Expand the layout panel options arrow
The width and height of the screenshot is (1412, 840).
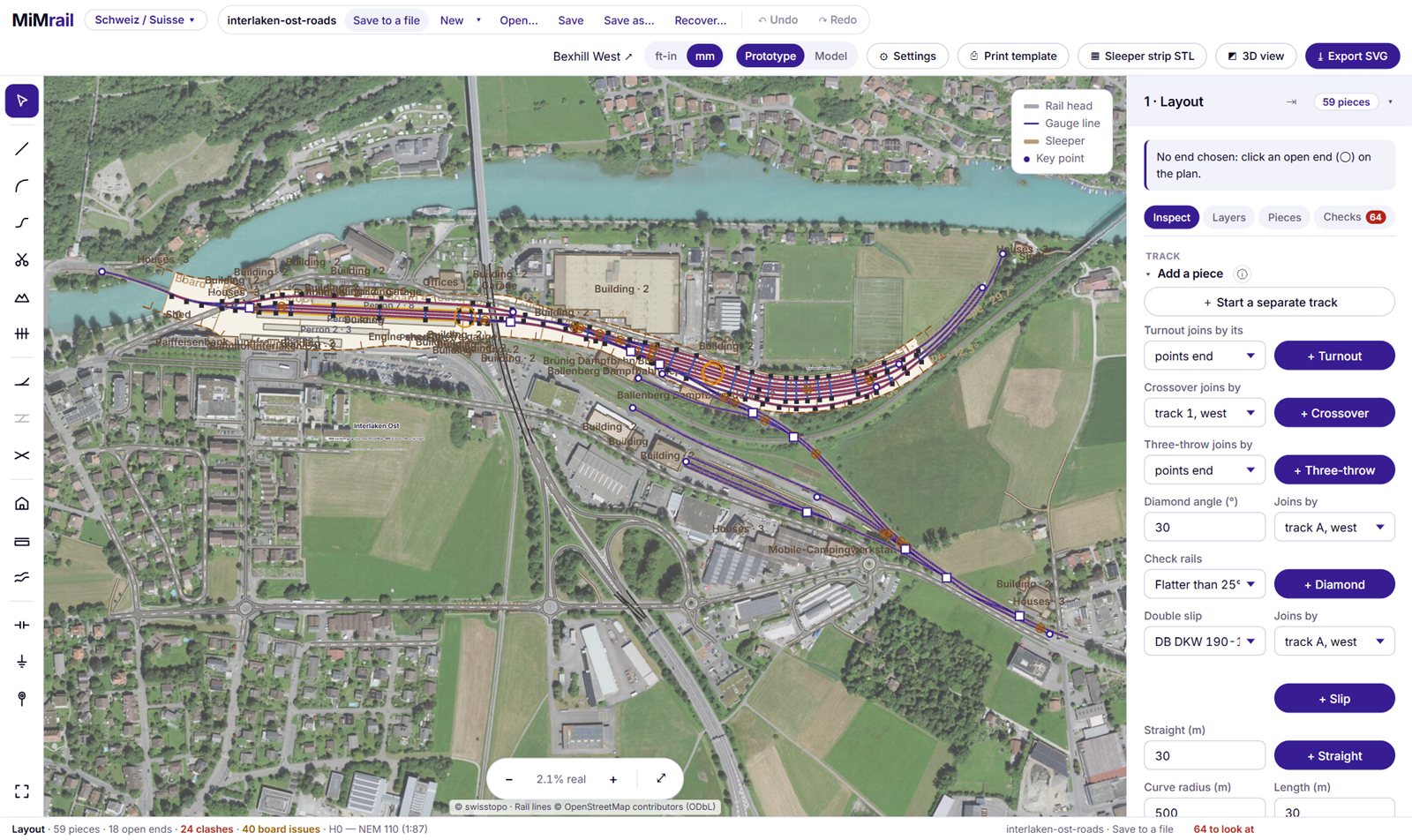[x=1390, y=102]
